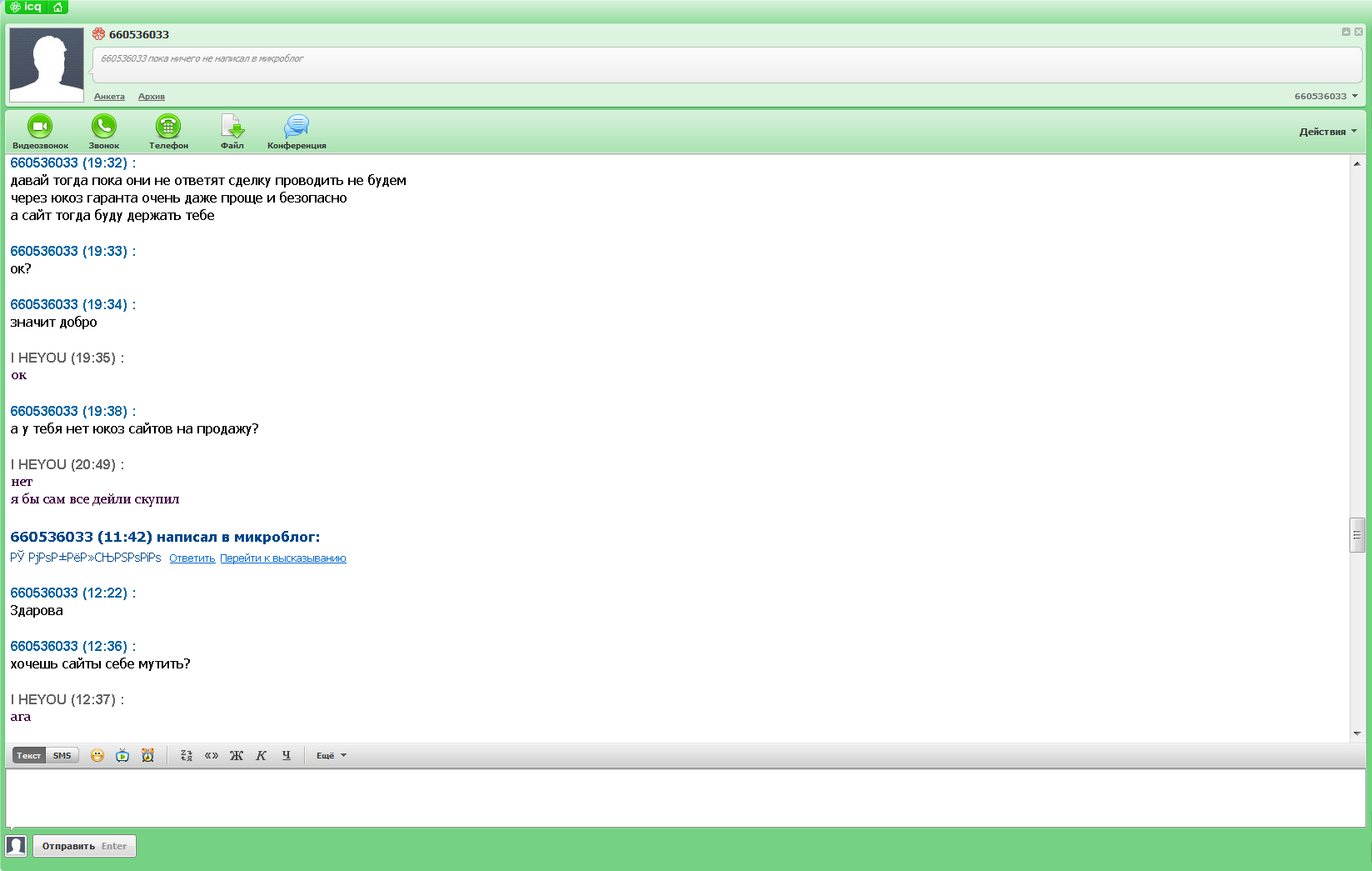Viewport: 1372px width, 871px height.
Task: Click the sender header 660536033 (12:22)
Action: (x=73, y=593)
